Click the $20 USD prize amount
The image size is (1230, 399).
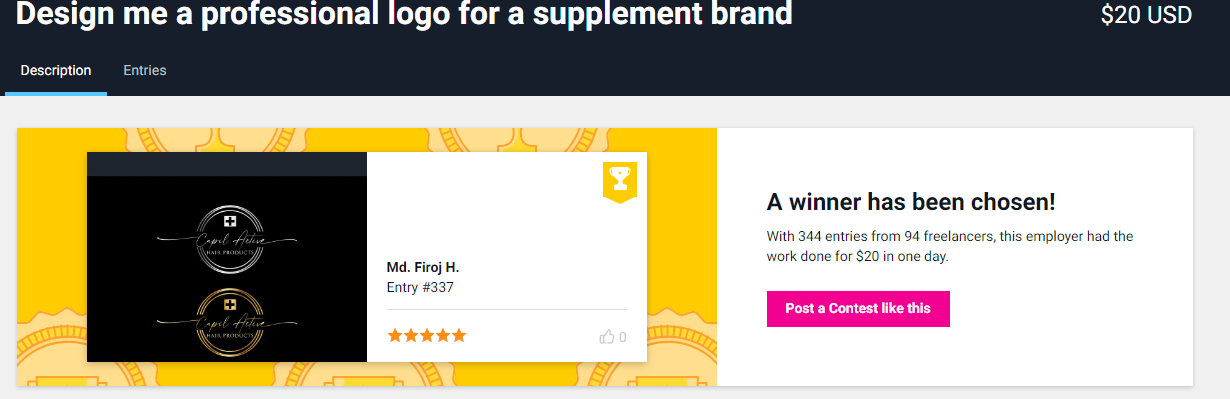1146,15
